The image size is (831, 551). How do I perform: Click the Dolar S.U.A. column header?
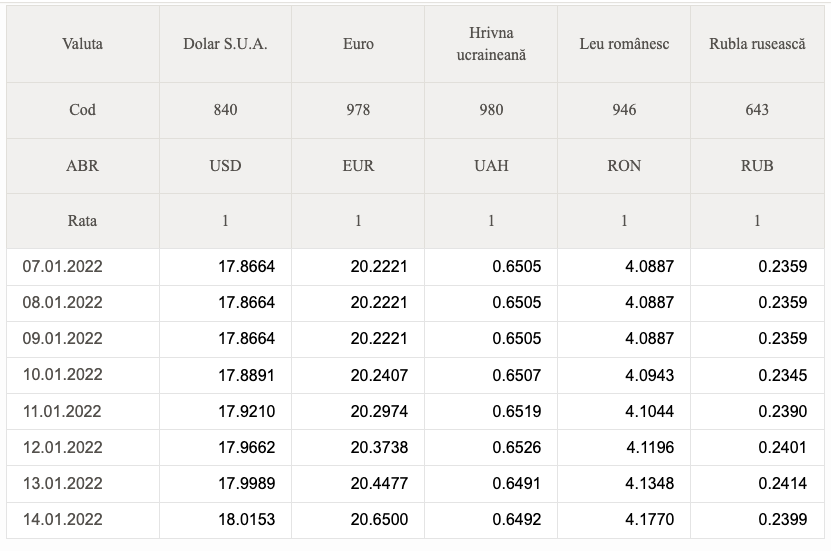225,44
